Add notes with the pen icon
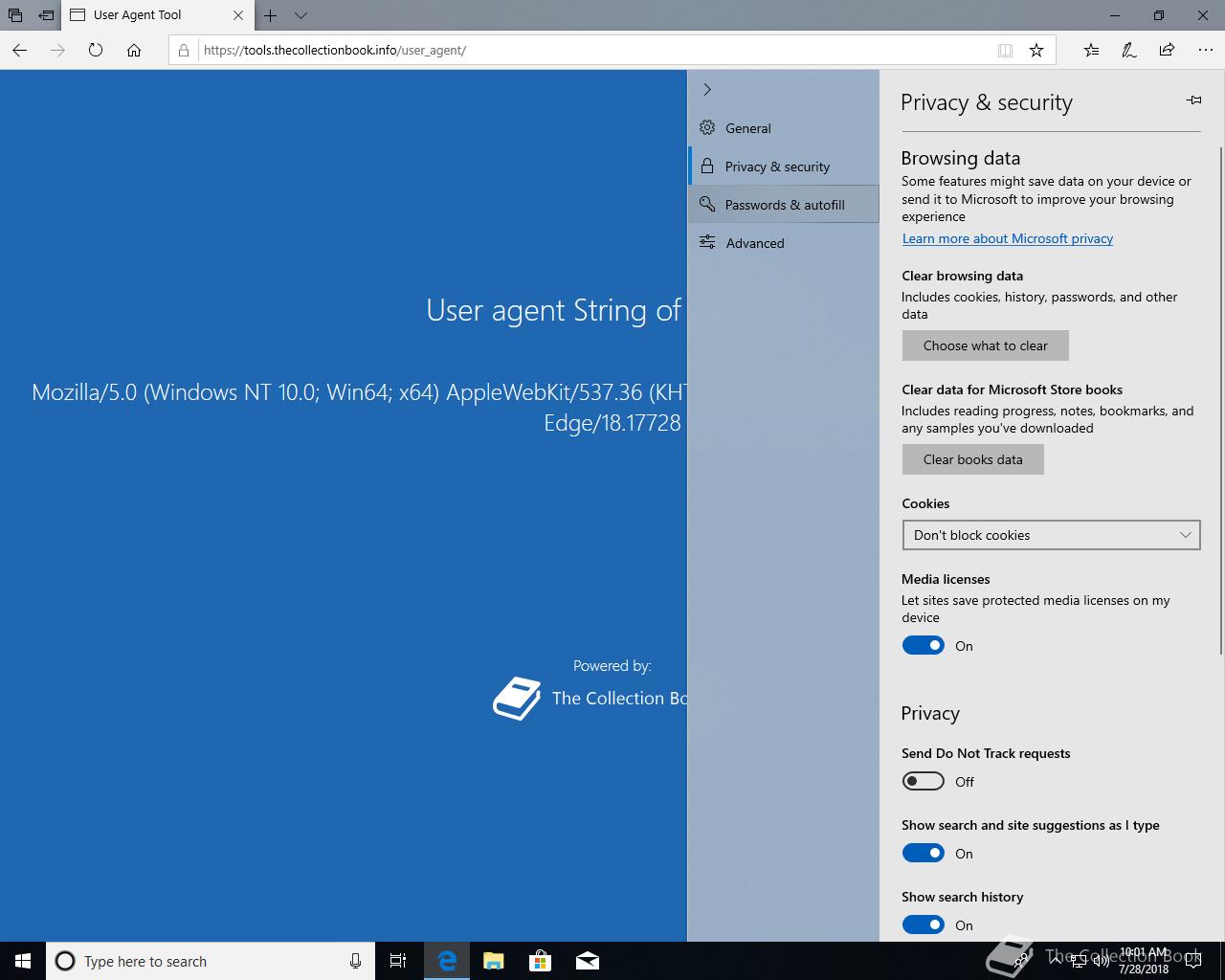 pos(1129,50)
